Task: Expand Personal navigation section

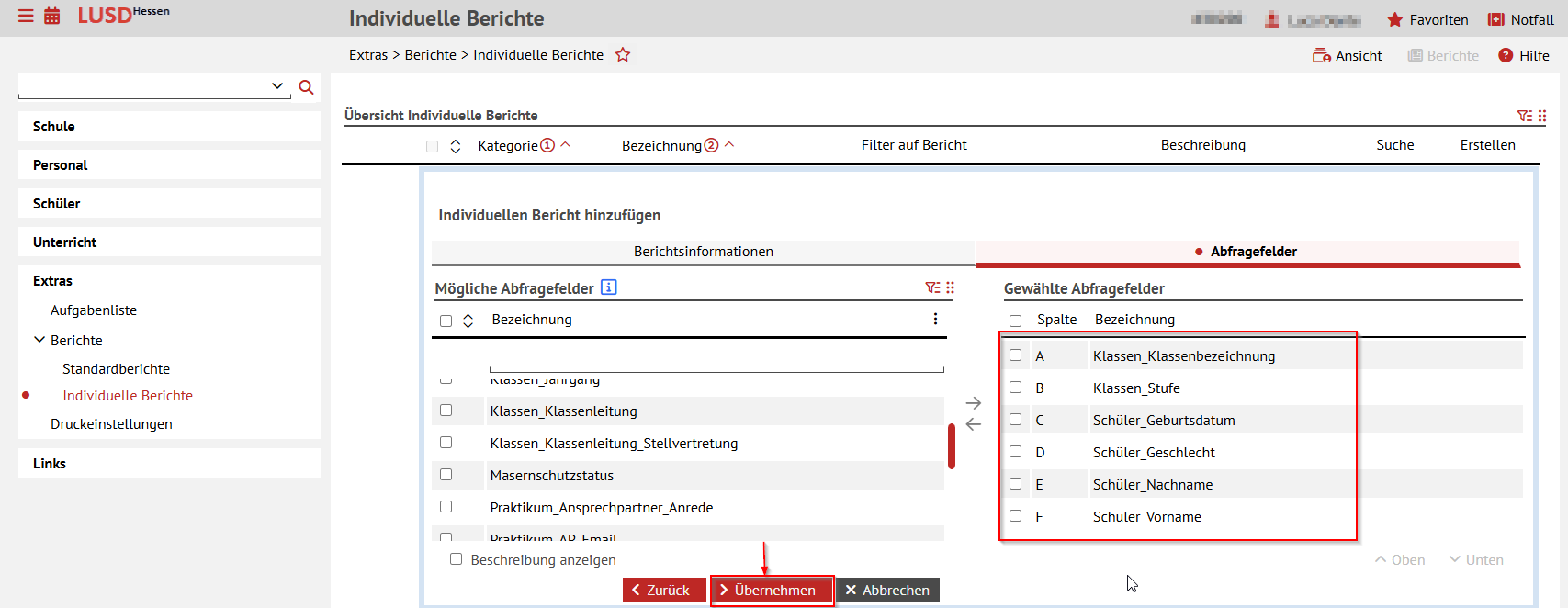Action: tap(170, 165)
